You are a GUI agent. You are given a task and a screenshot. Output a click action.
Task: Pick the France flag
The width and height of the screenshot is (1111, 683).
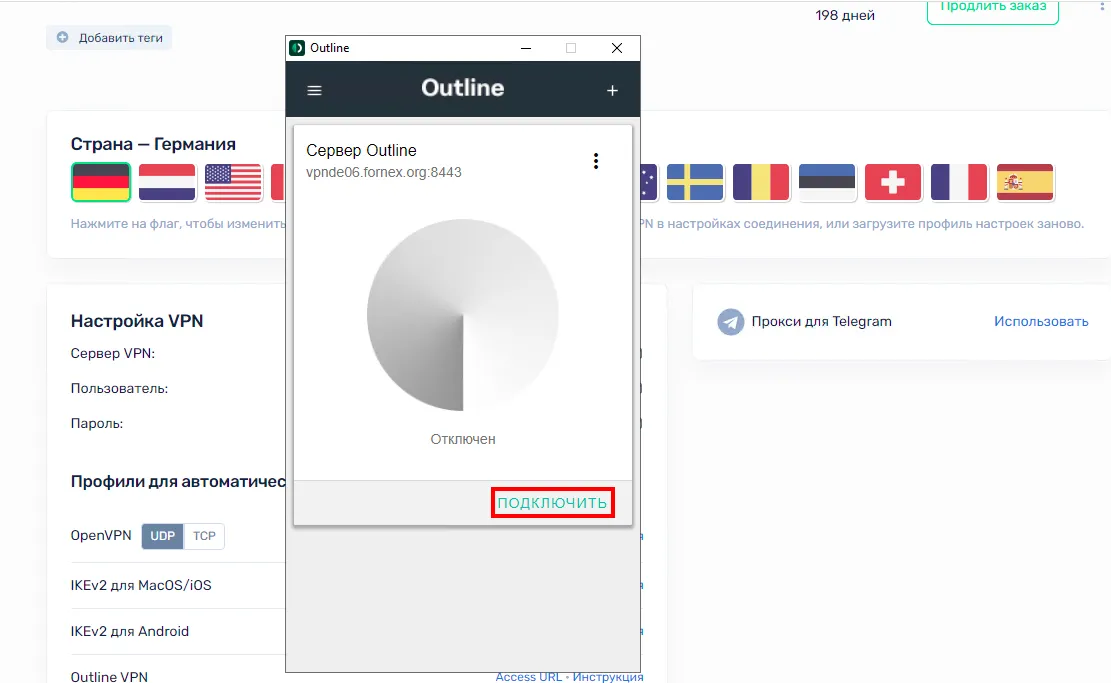pos(959,182)
